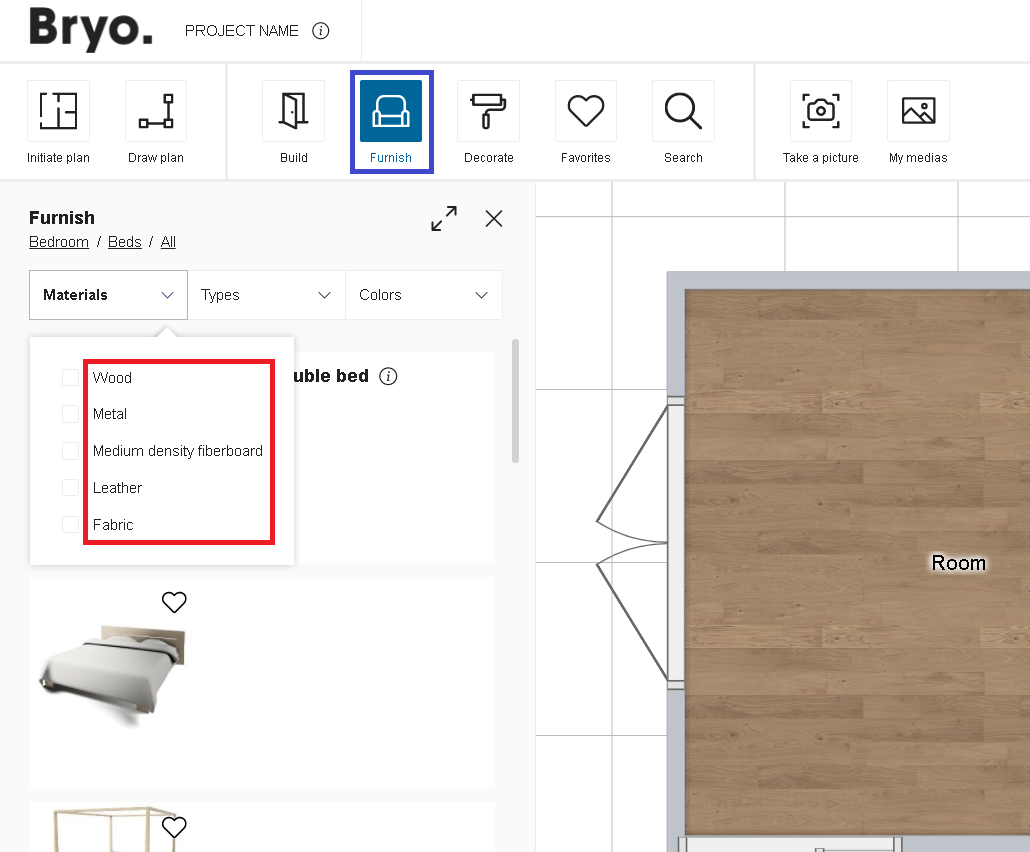This screenshot has width=1030, height=852.
Task: Go to Bedroom breadcrumb link
Action: coord(59,242)
